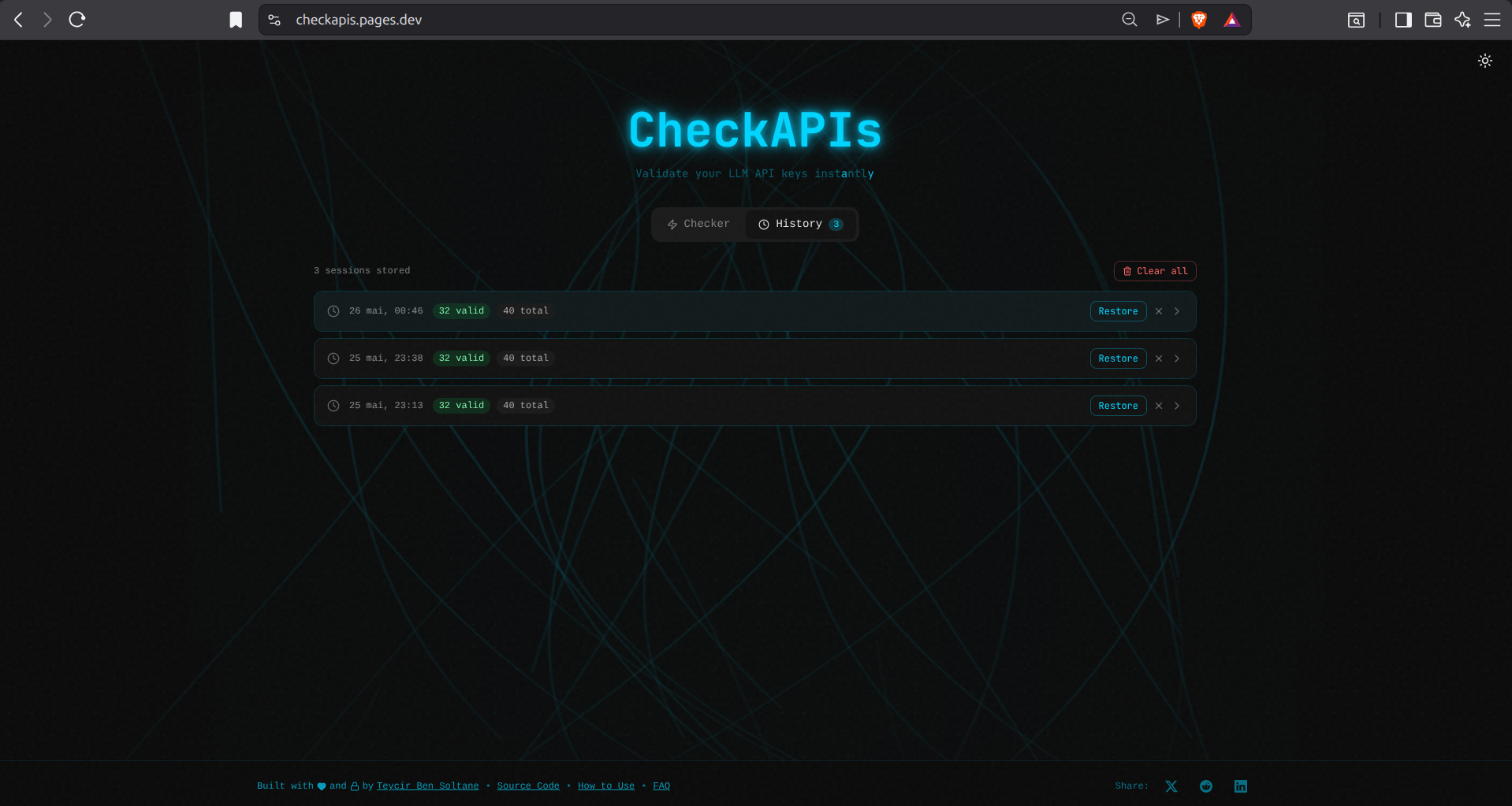1512x806 pixels.
Task: Click the 32 valid badge for 25 mai, 23:13
Action: 461,406
